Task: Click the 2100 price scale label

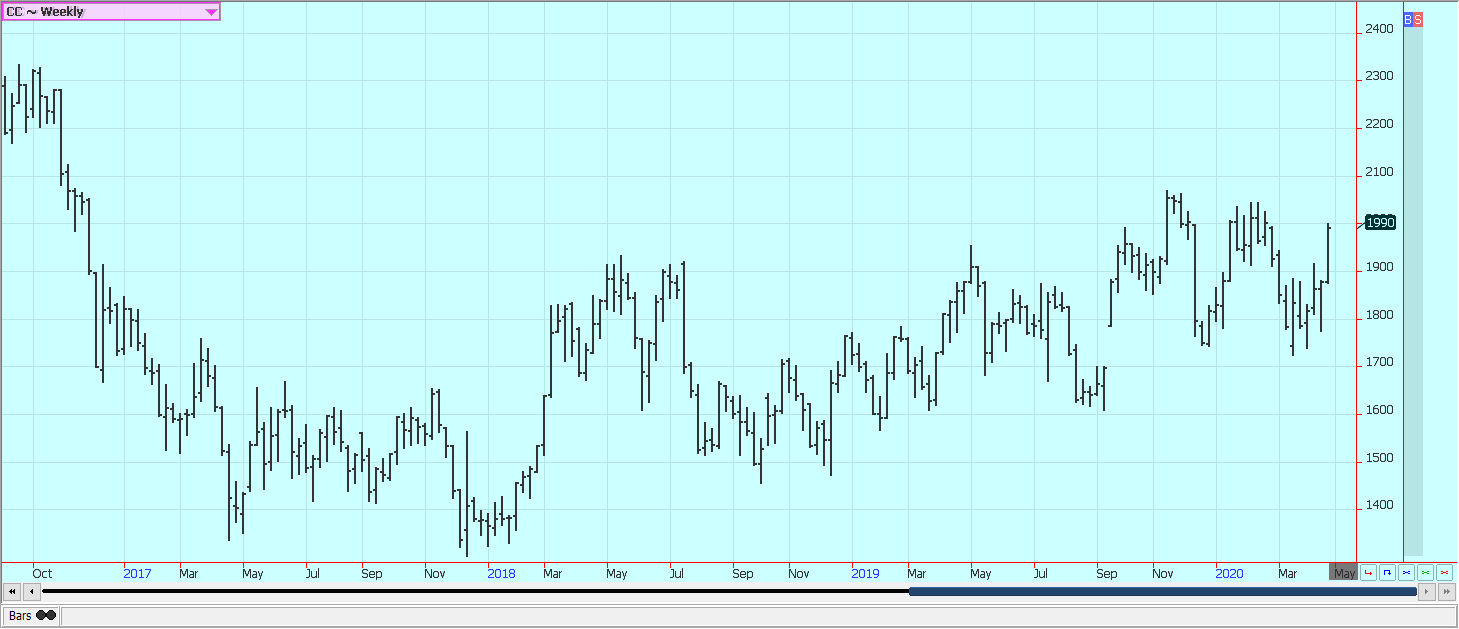Action: tap(1379, 172)
